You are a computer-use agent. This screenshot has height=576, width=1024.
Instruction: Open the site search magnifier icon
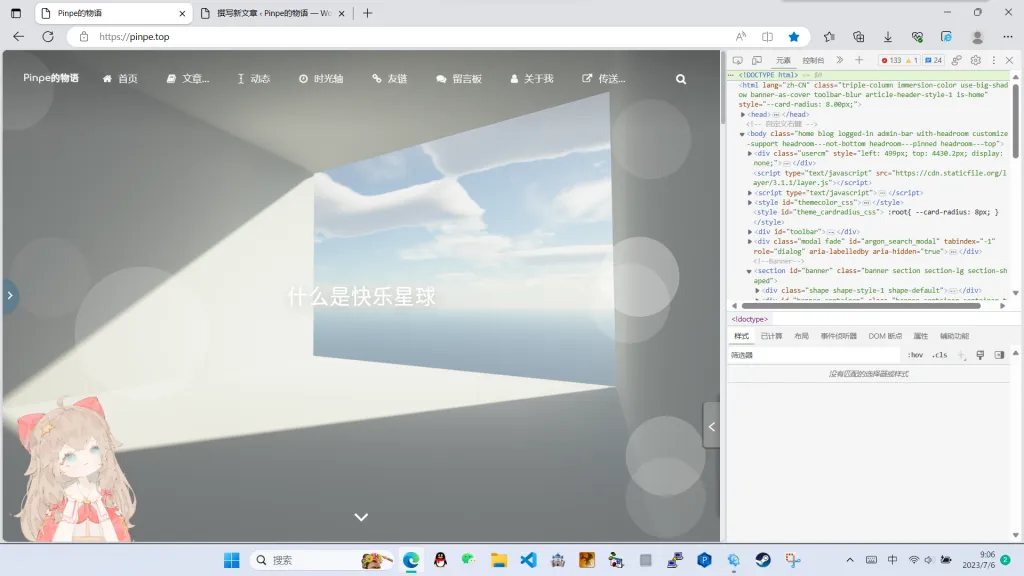tap(681, 79)
